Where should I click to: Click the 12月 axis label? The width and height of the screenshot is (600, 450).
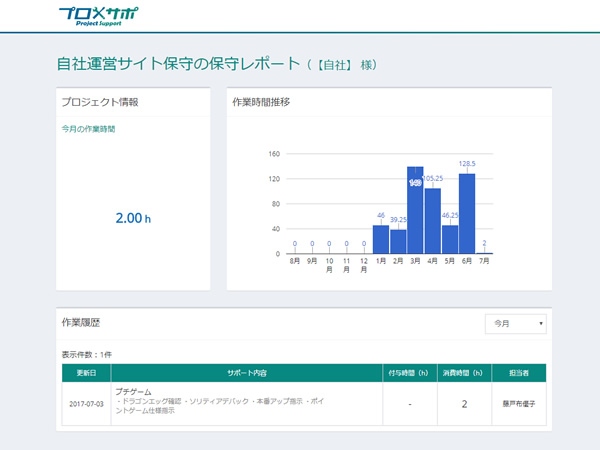[x=364, y=265]
